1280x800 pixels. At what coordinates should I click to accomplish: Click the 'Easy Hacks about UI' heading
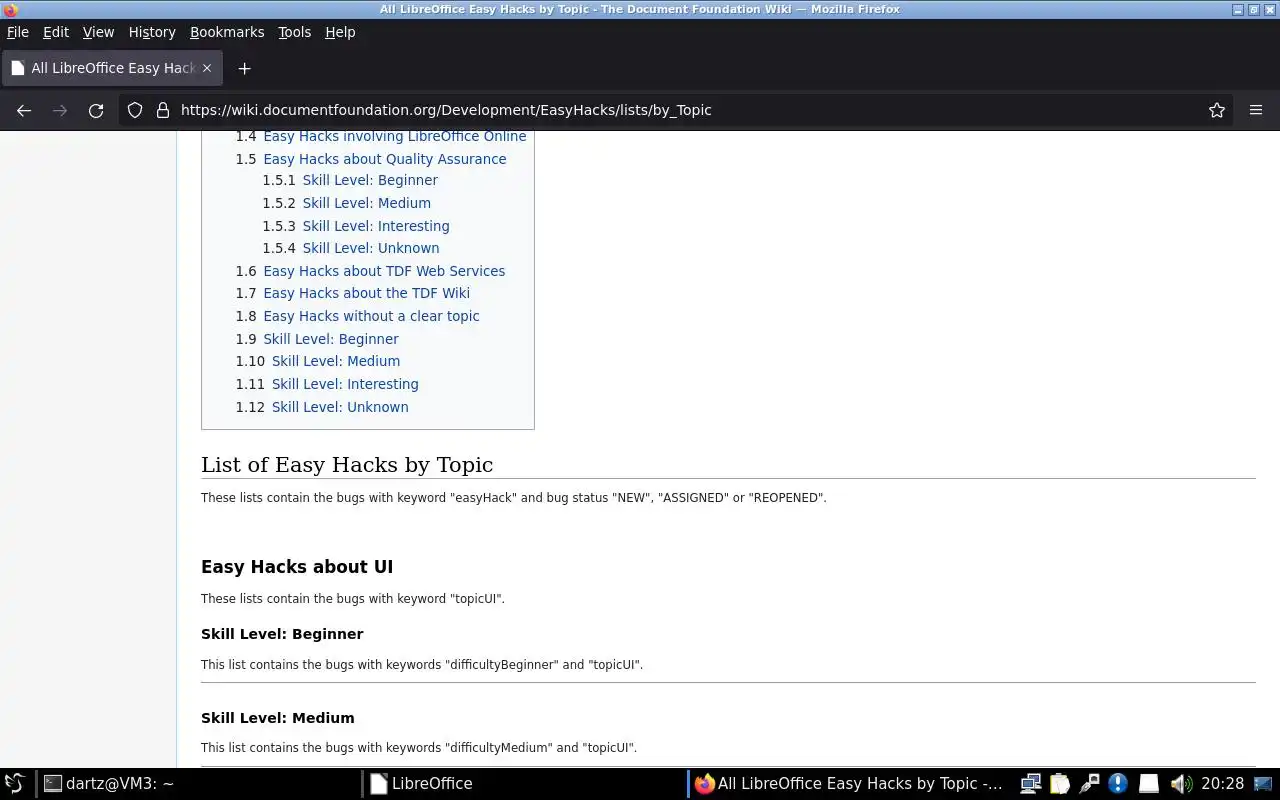click(x=297, y=567)
